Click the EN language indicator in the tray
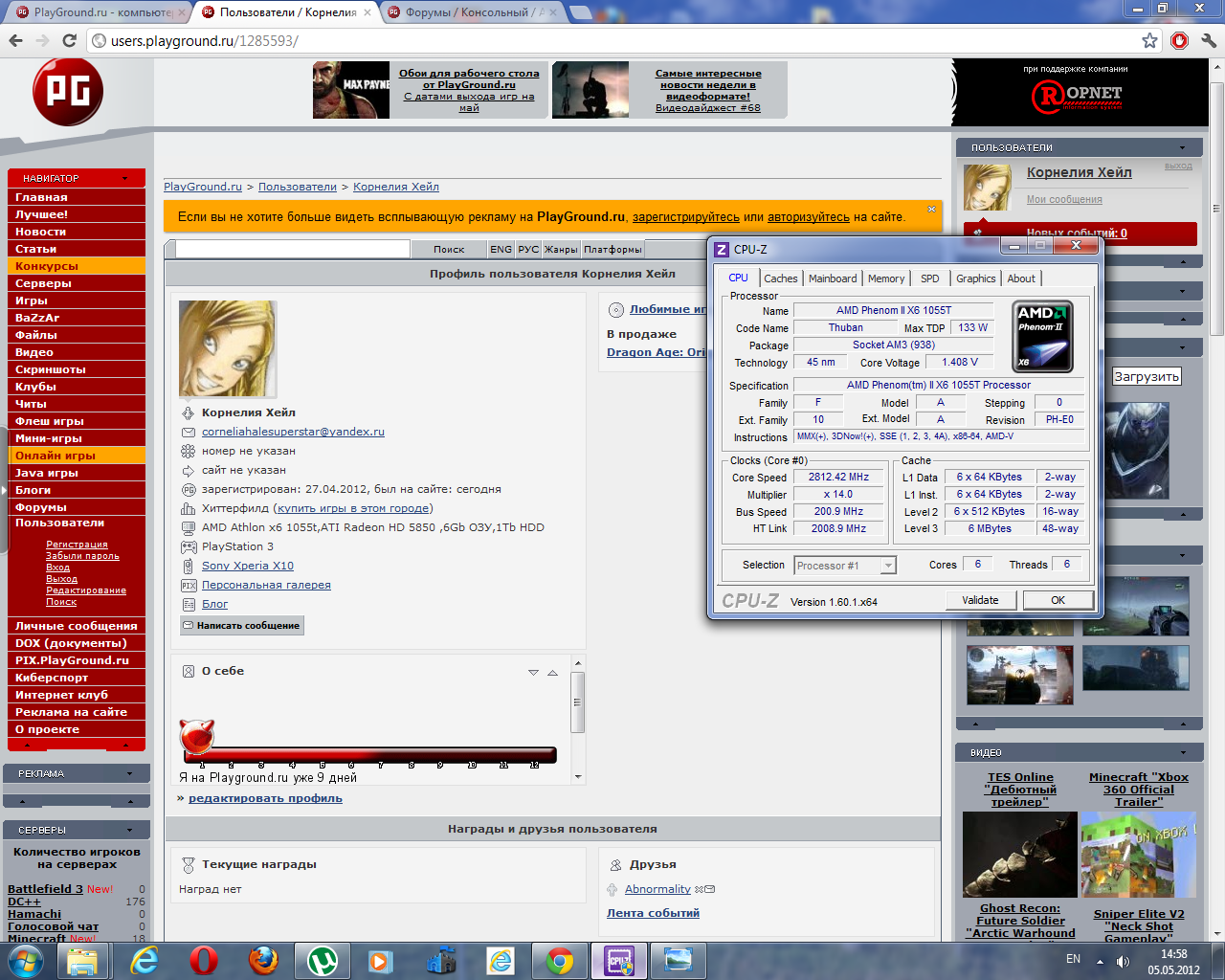 click(1073, 959)
